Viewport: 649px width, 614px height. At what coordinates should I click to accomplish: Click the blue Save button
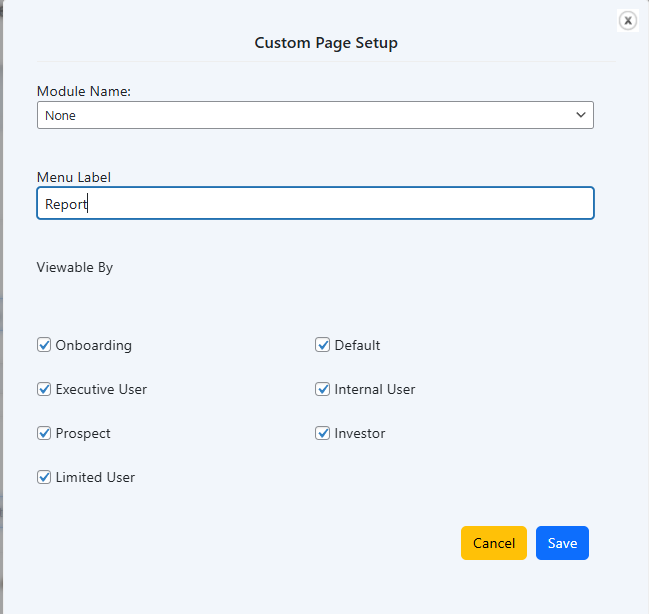[562, 543]
